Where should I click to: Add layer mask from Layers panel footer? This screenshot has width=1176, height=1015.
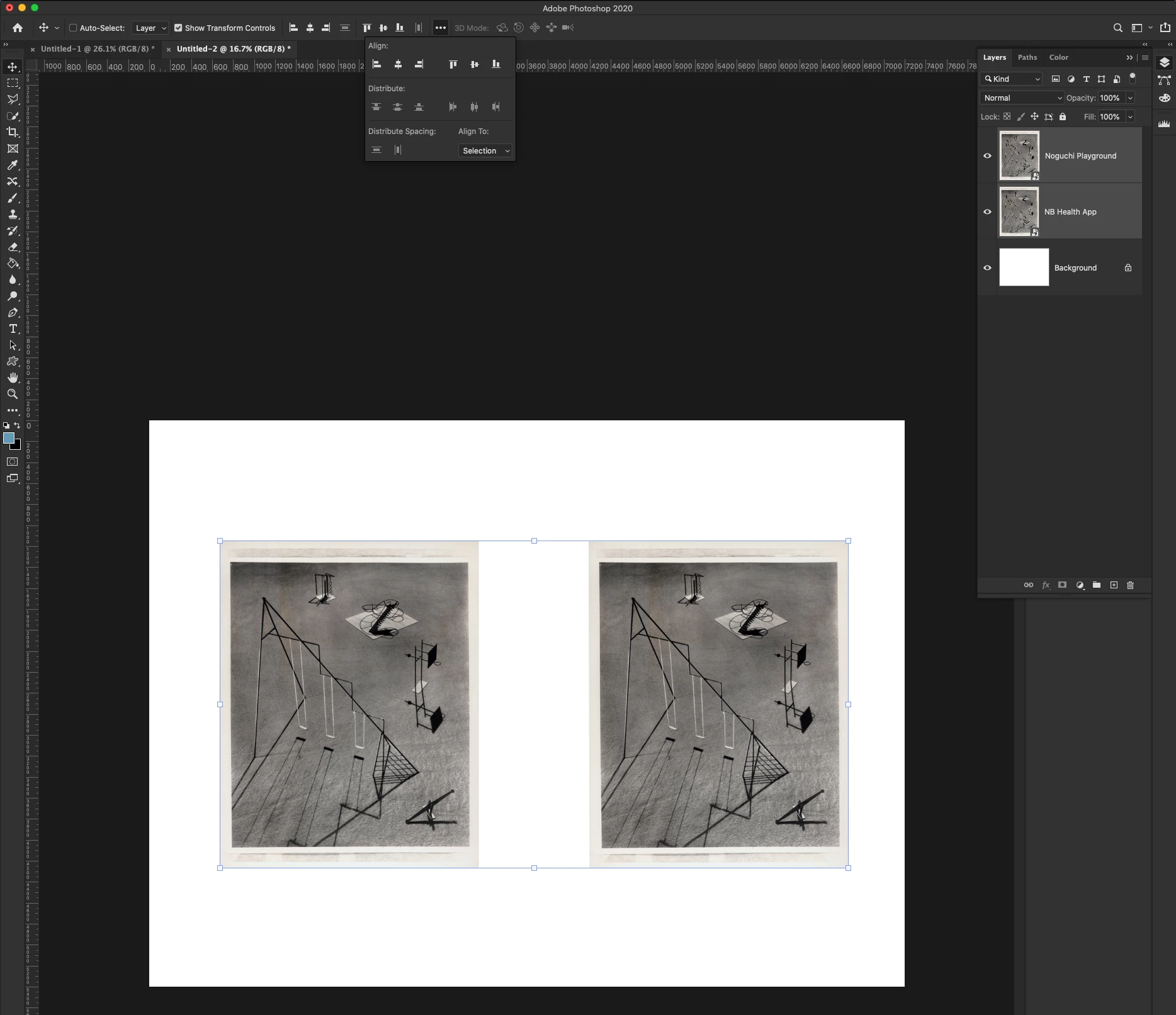pos(1063,585)
